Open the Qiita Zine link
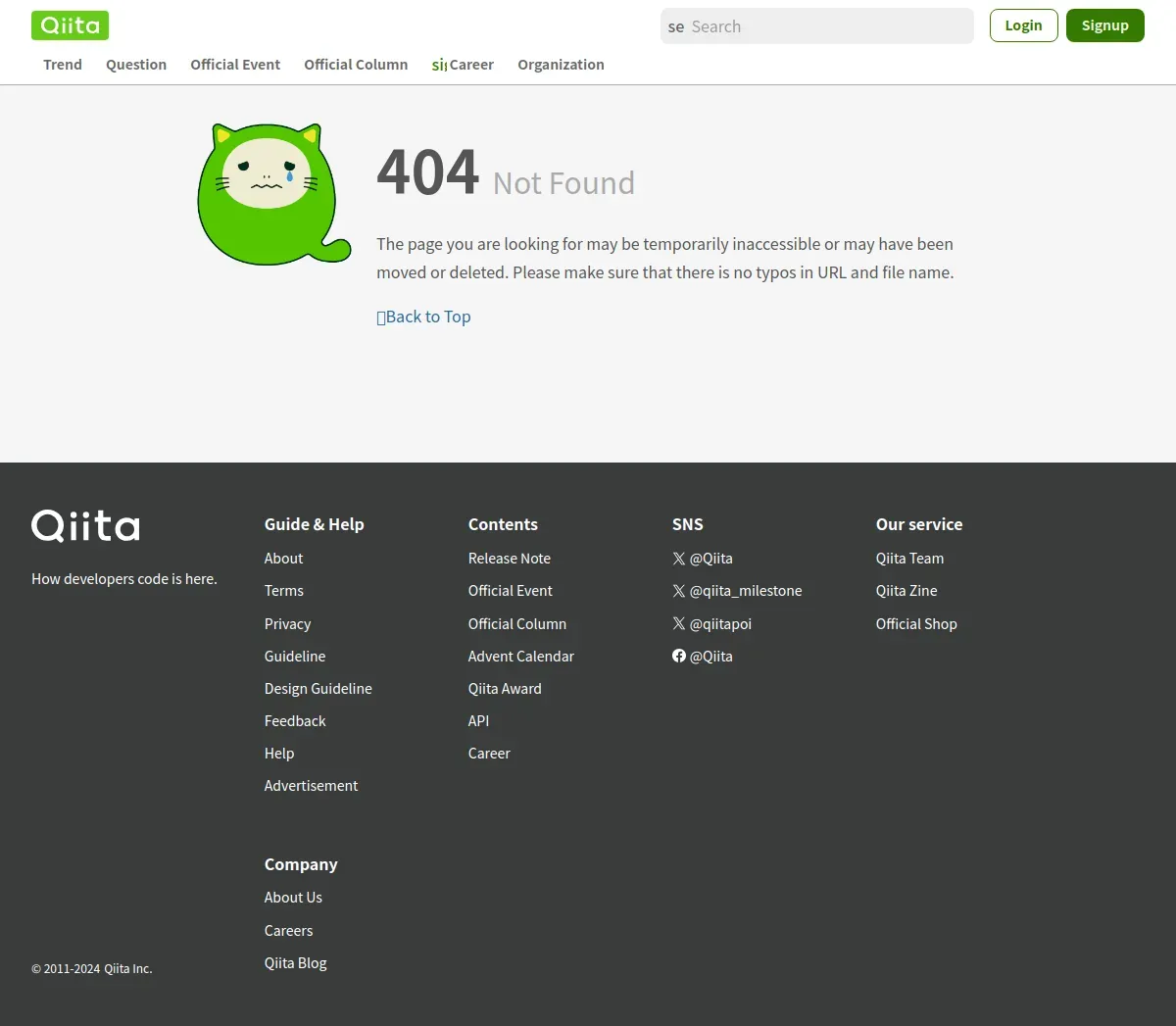The image size is (1176, 1026). pyautogui.click(x=906, y=591)
